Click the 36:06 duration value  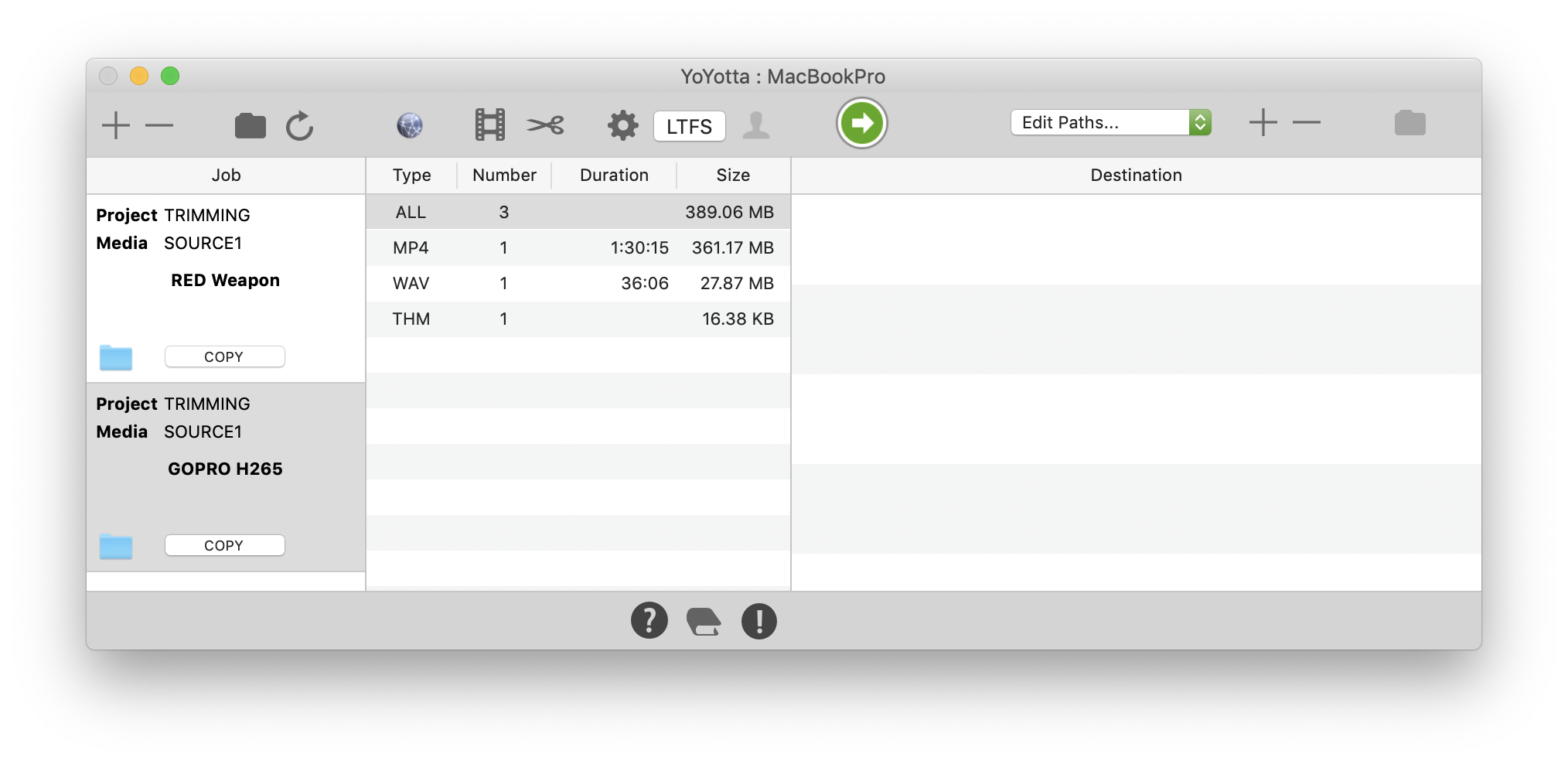(x=645, y=283)
